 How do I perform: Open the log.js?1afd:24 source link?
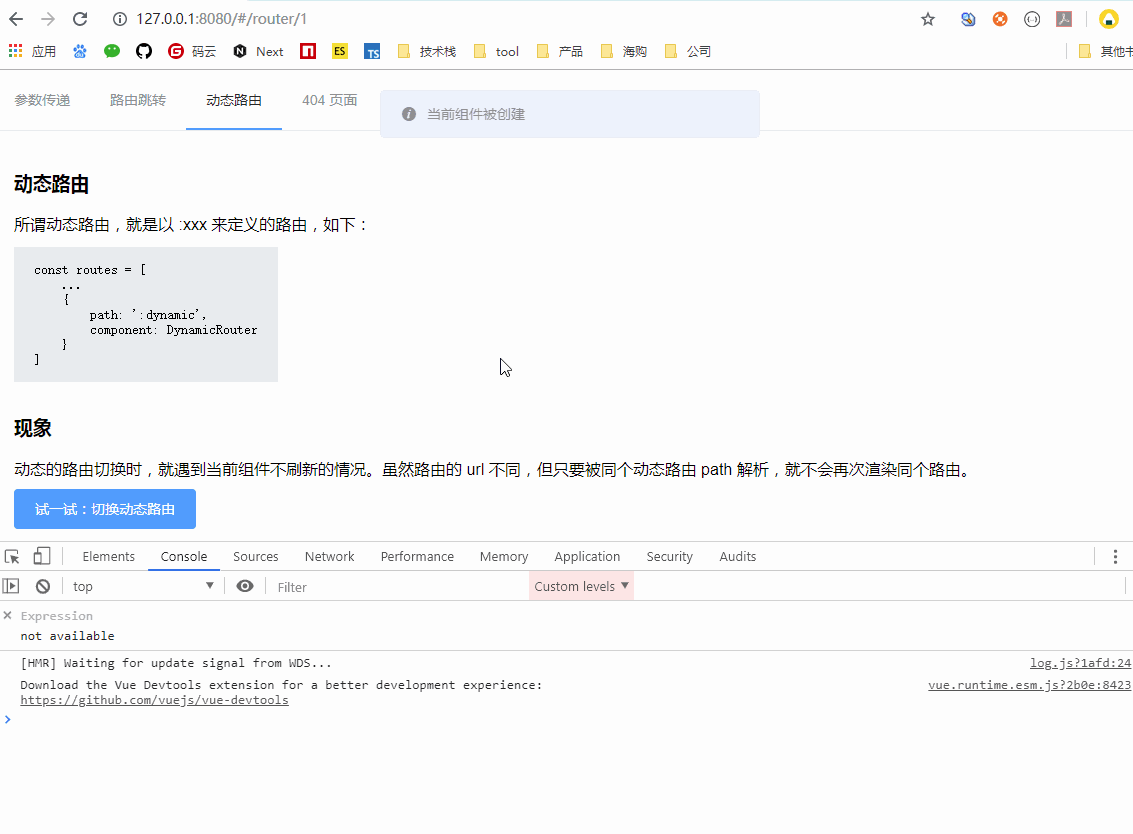click(1080, 663)
